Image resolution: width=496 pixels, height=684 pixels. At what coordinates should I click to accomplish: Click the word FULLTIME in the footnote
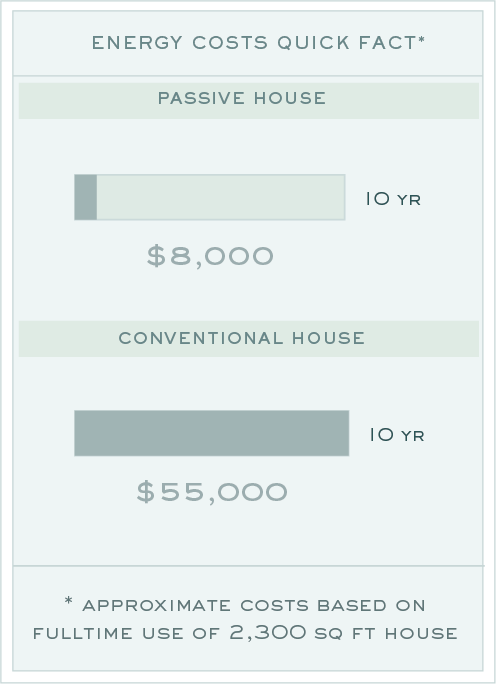pyautogui.click(x=83, y=633)
